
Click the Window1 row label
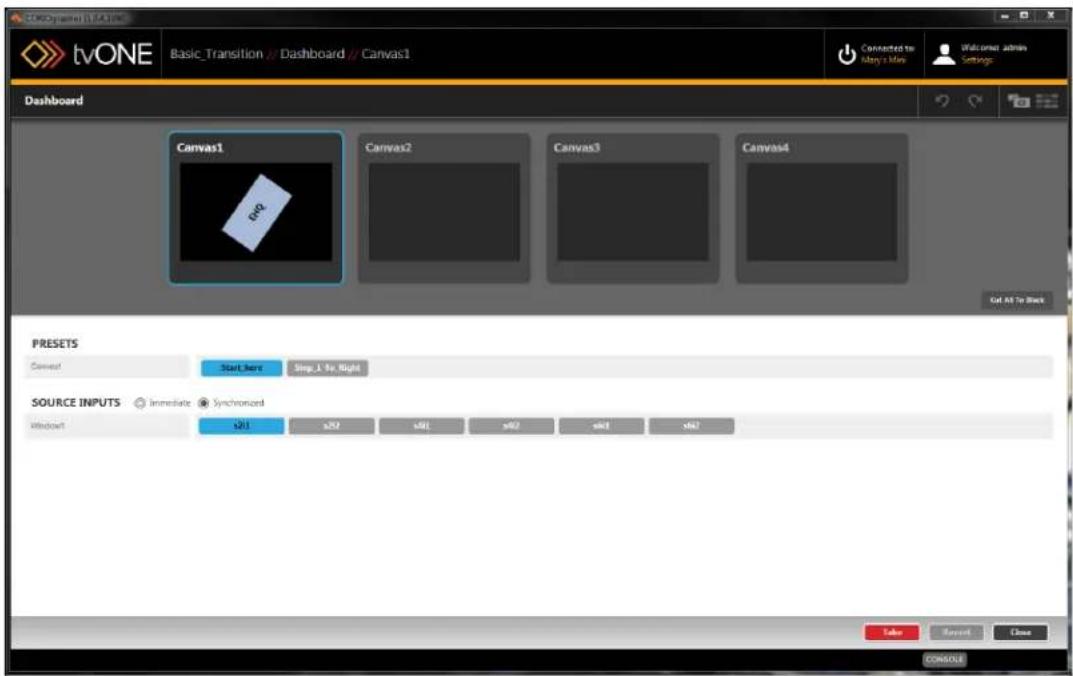click(x=48, y=426)
